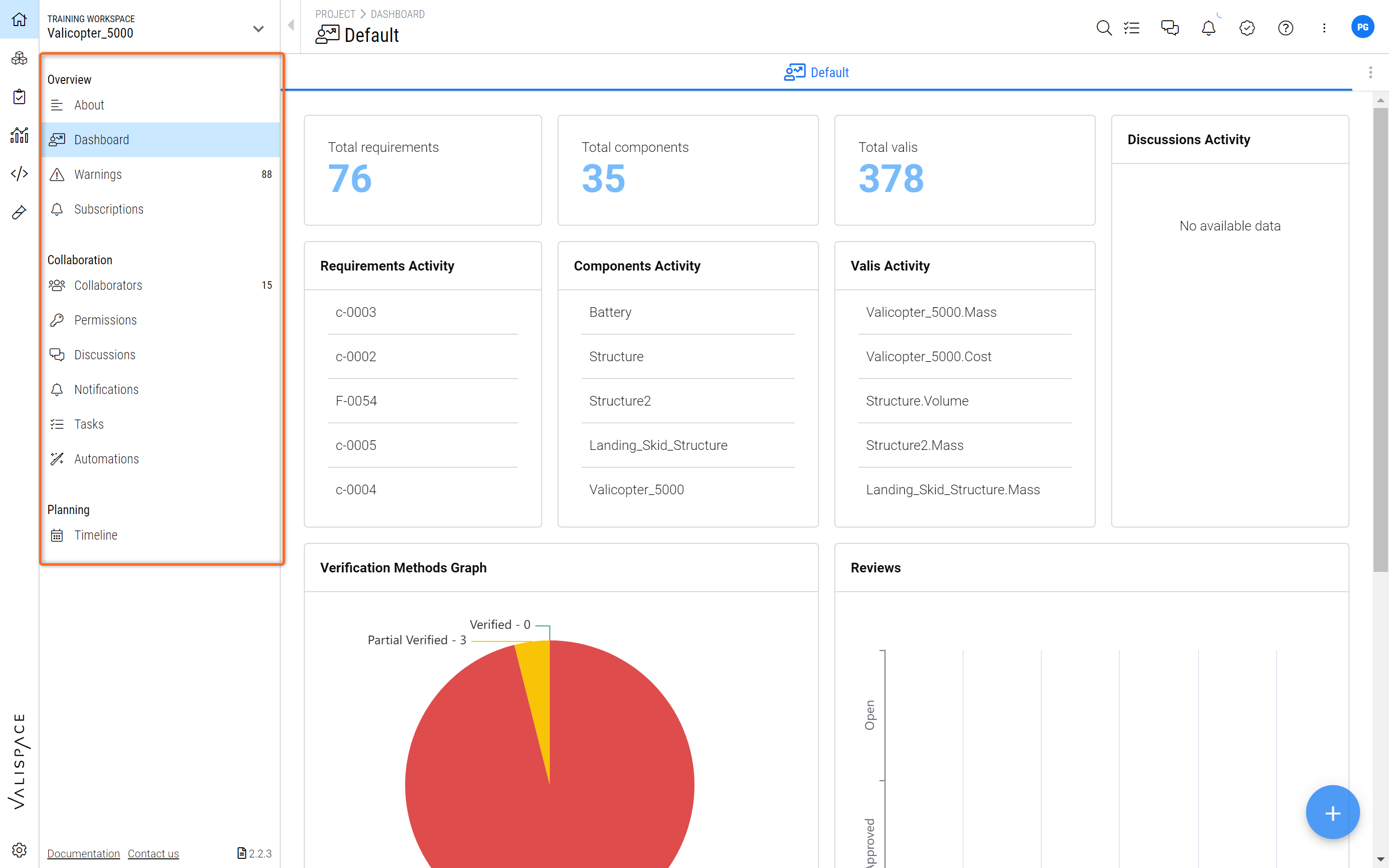
Task: Open Automations page
Action: [160, 459]
